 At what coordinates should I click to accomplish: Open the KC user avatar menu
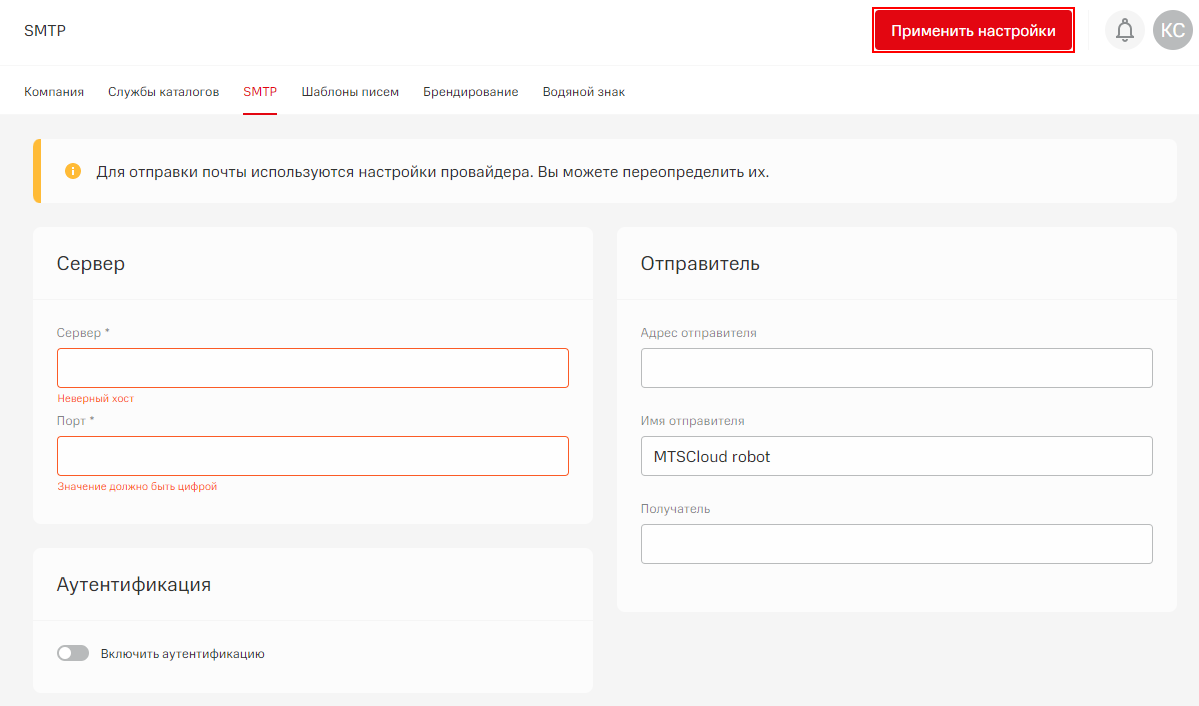1172,31
